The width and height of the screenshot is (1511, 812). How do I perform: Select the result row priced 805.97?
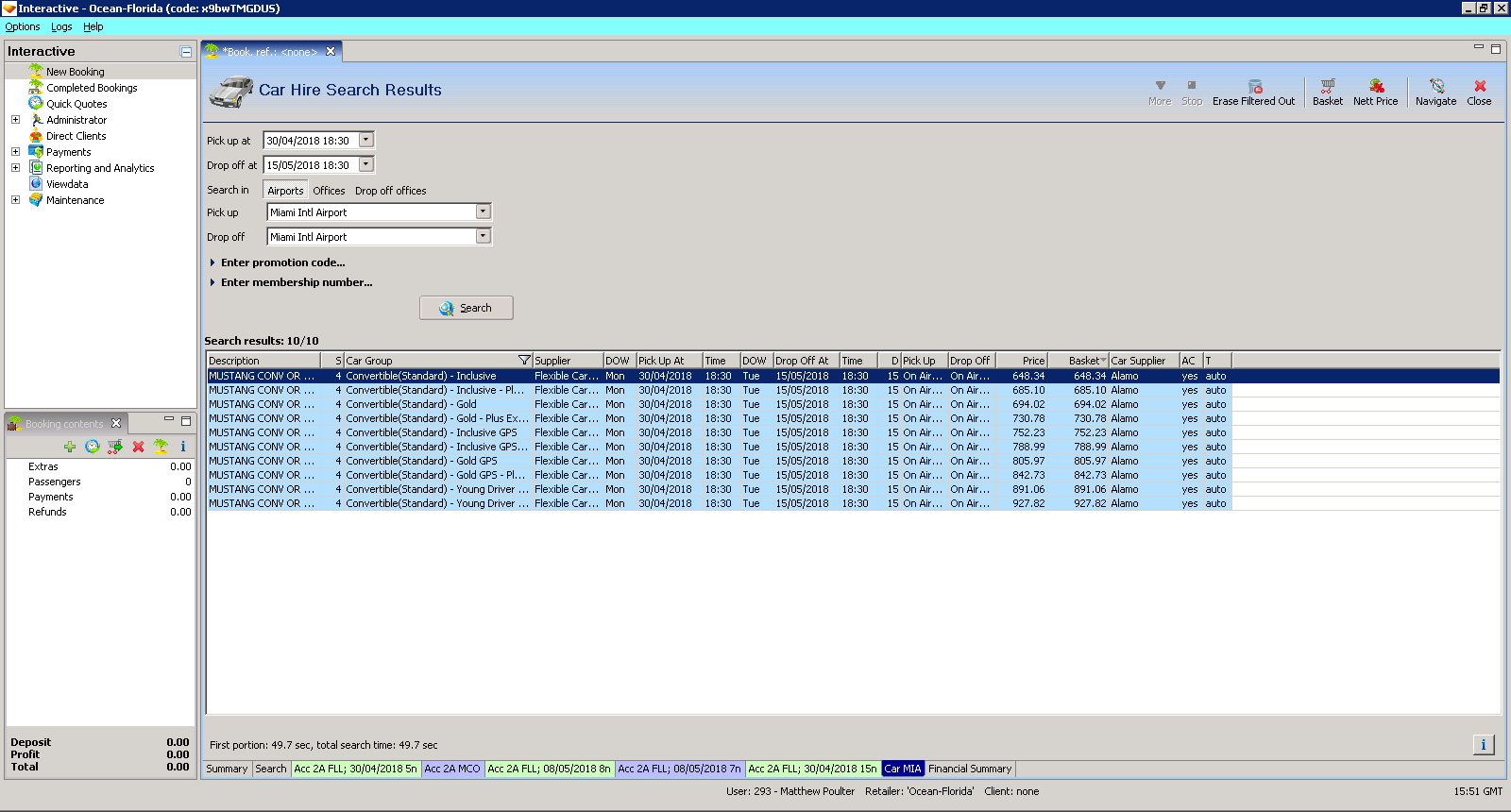click(x=719, y=461)
